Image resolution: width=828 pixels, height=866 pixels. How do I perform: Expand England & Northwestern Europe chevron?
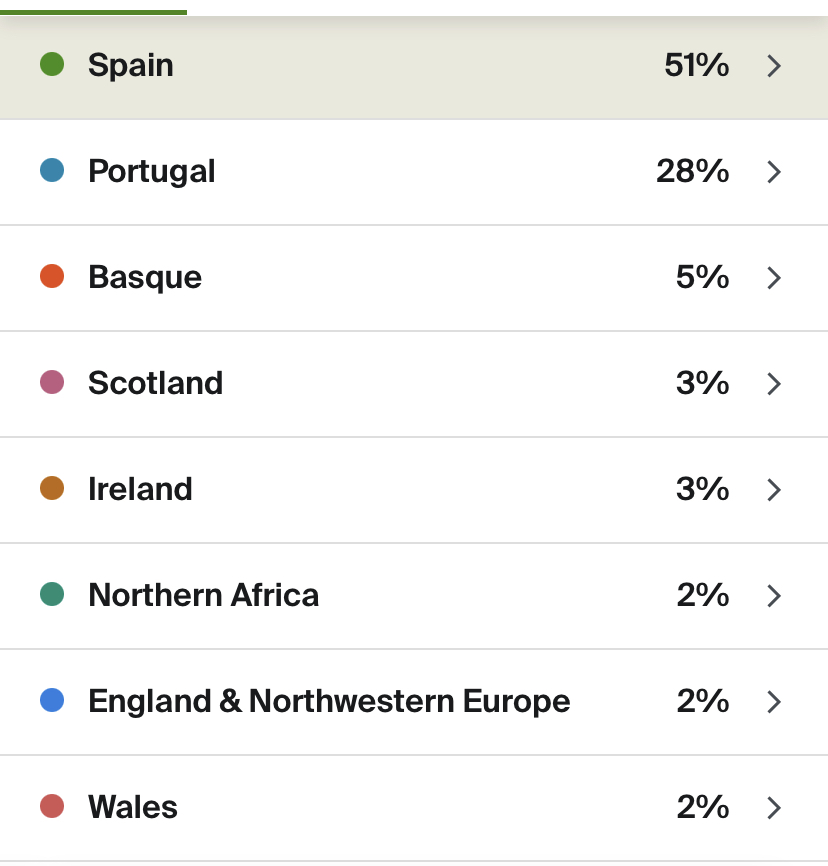tap(774, 702)
